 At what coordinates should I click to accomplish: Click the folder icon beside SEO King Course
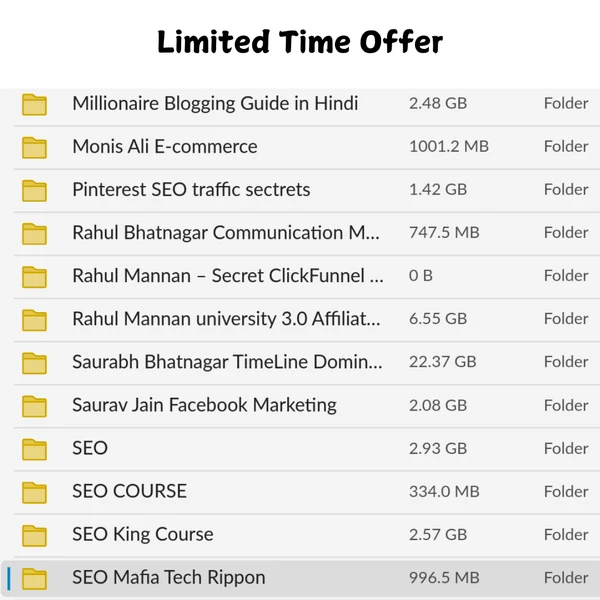pyautogui.click(x=35, y=534)
